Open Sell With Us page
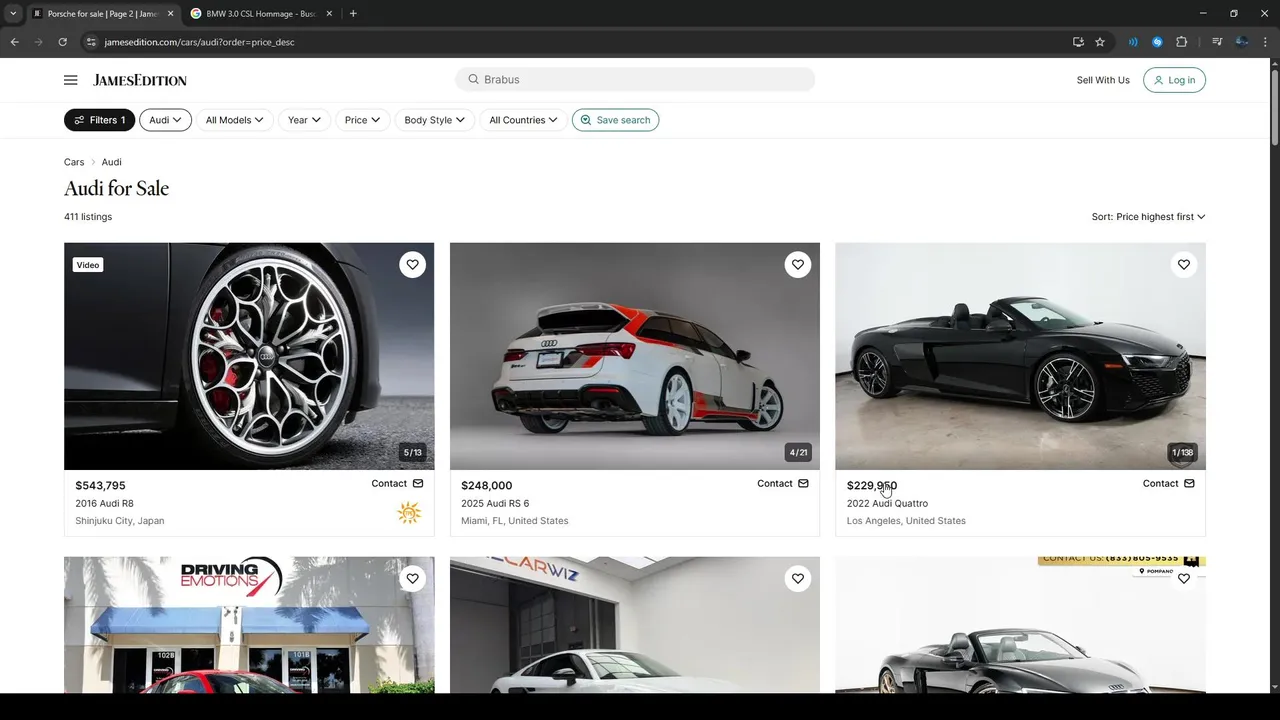Viewport: 1280px width, 720px height. click(1103, 80)
